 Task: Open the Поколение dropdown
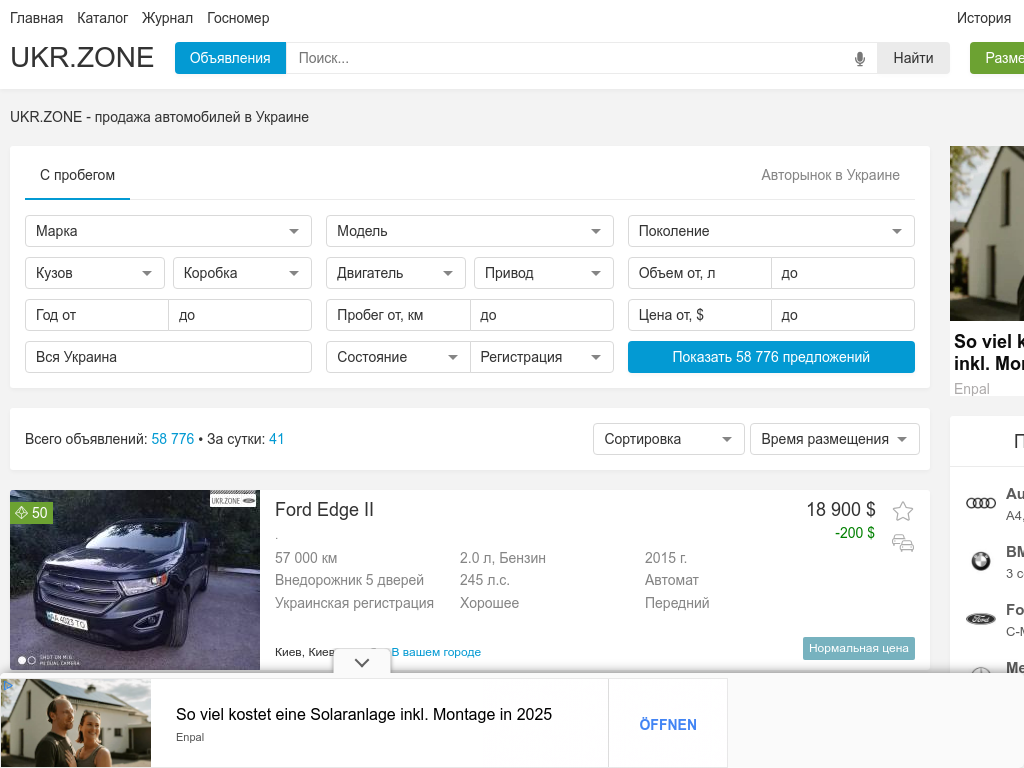[771, 231]
